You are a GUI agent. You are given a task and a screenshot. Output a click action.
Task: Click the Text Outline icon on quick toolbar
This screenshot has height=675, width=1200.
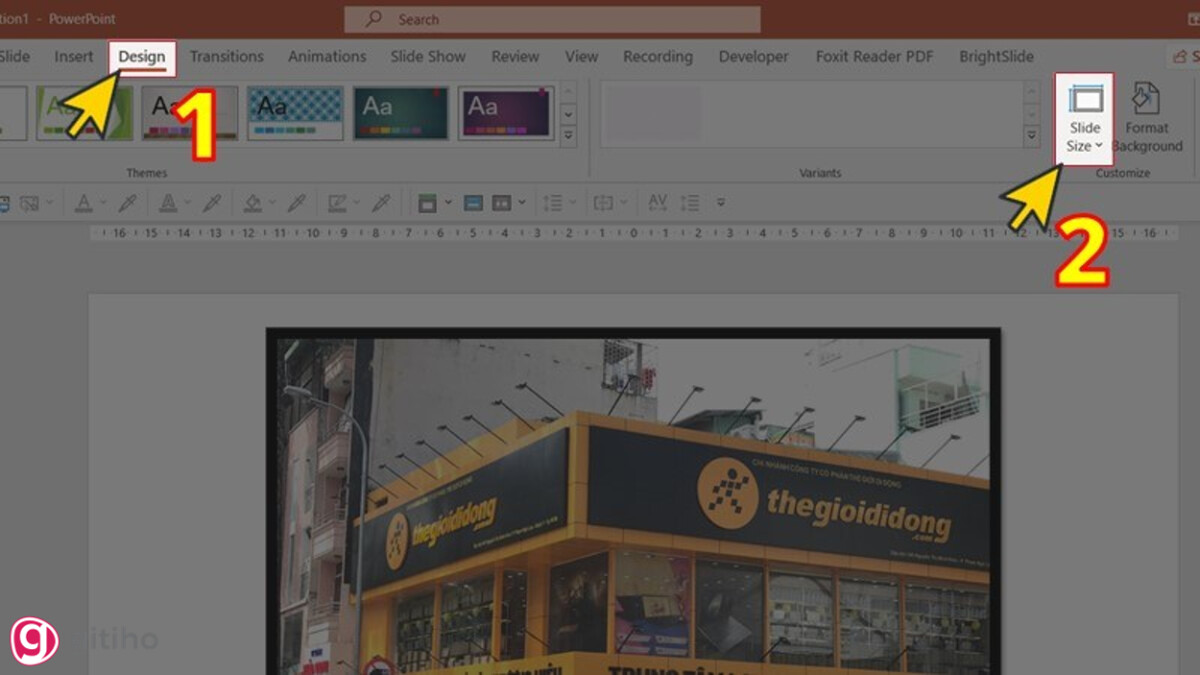pos(167,202)
